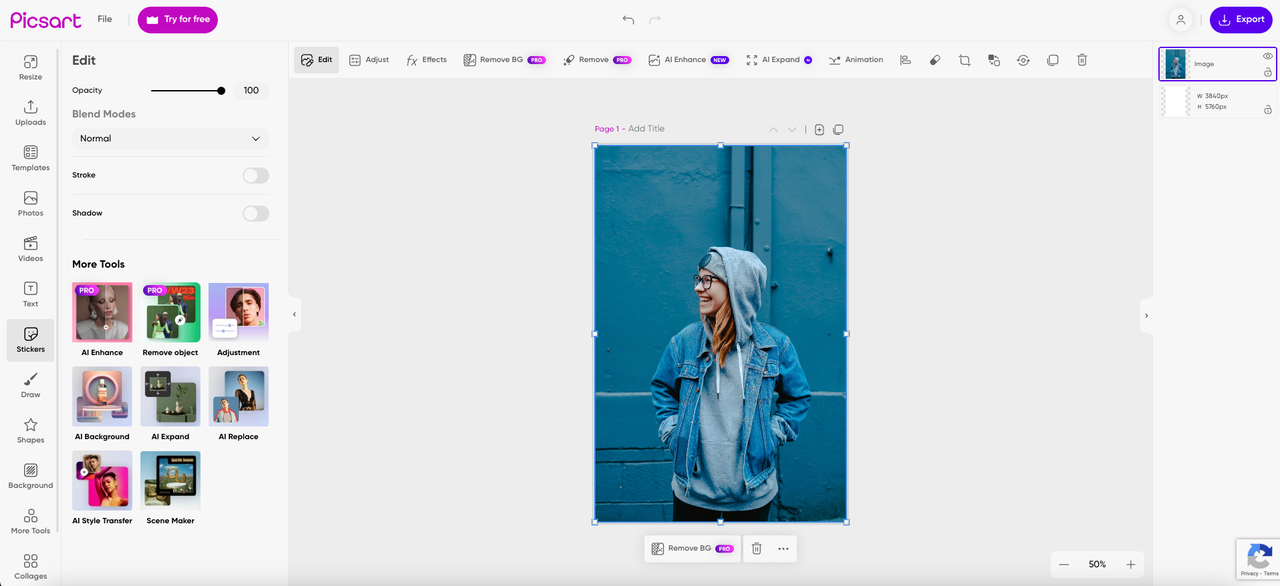
Task: Open the Photos panel
Action: coord(30,204)
